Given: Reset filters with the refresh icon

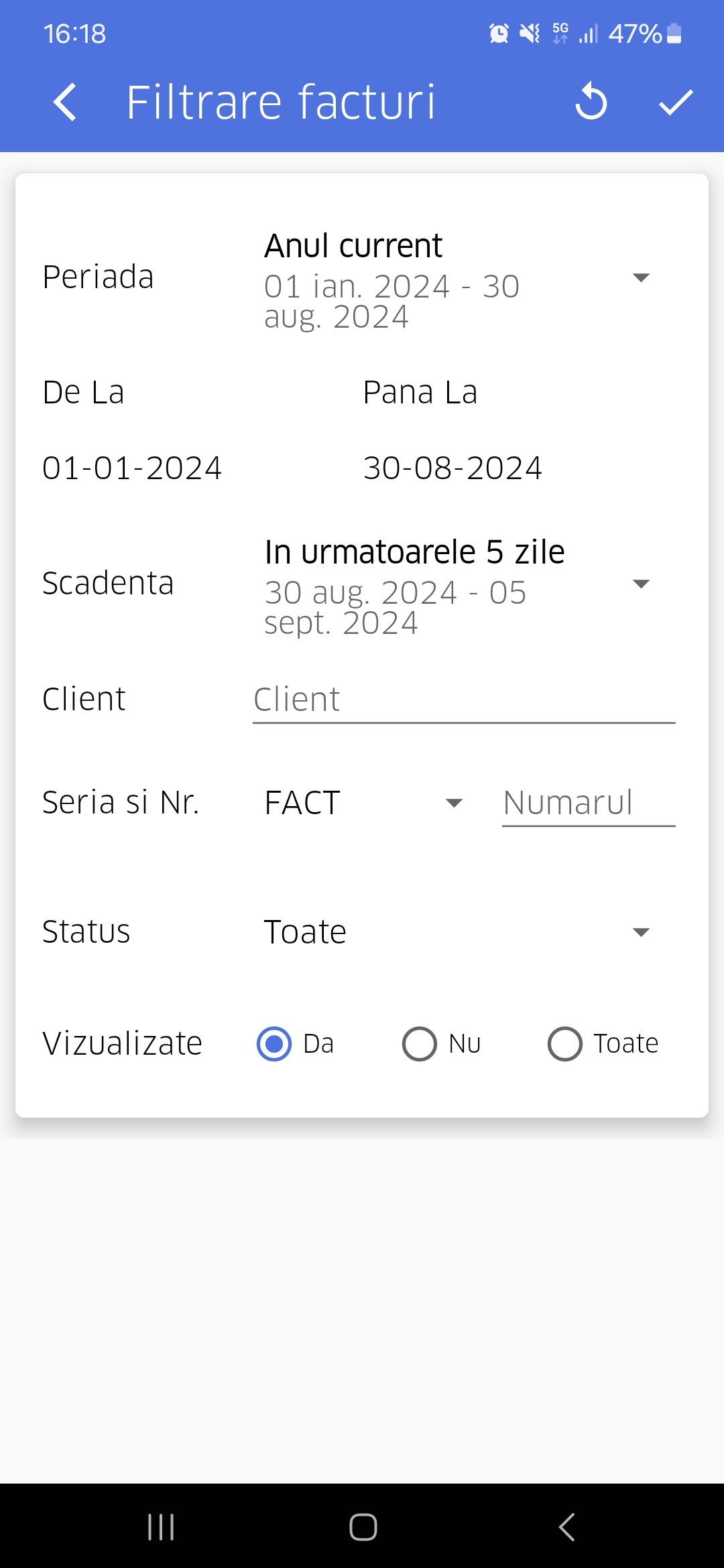Looking at the screenshot, I should [591, 102].
